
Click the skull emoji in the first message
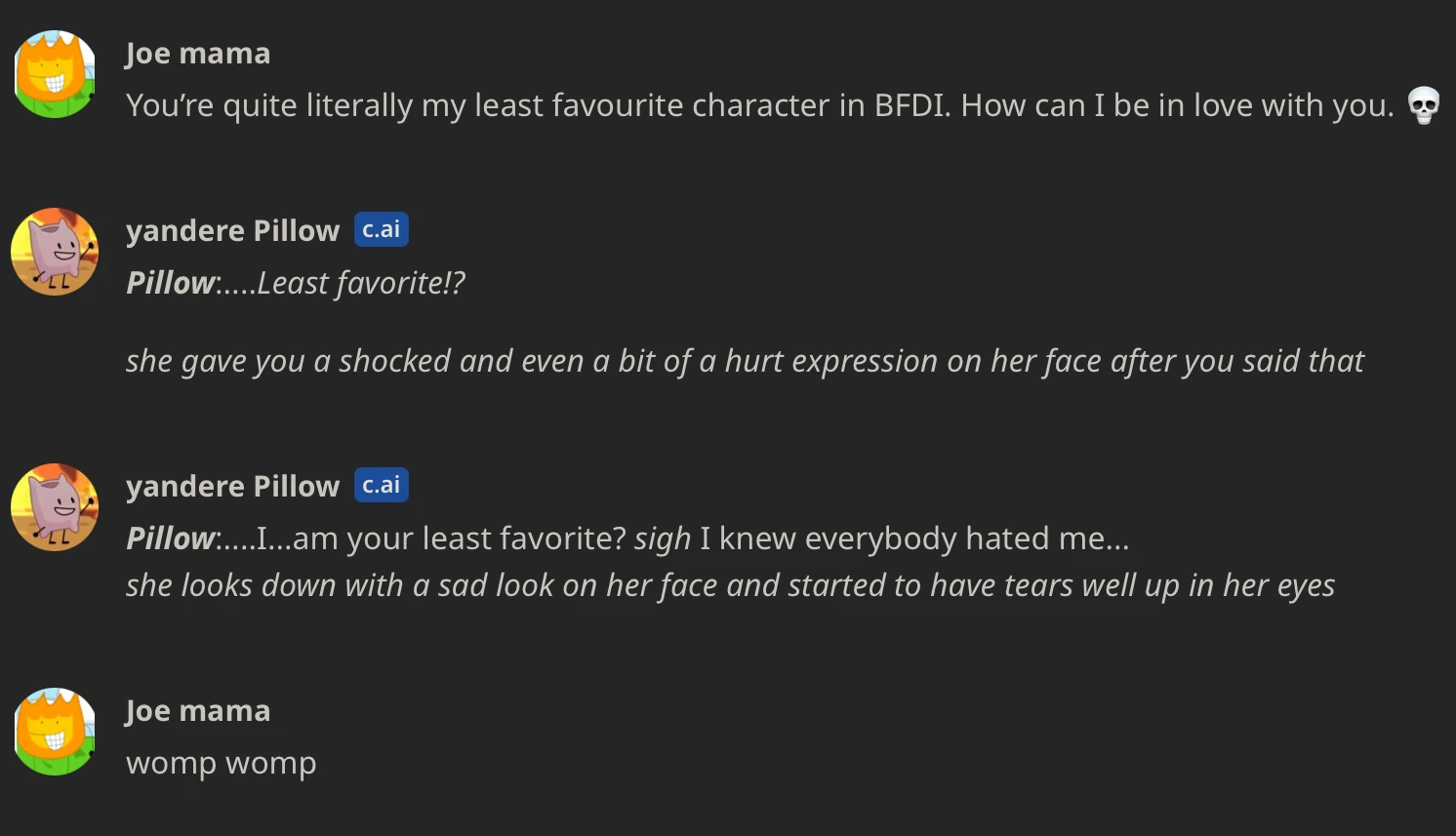point(1424,105)
